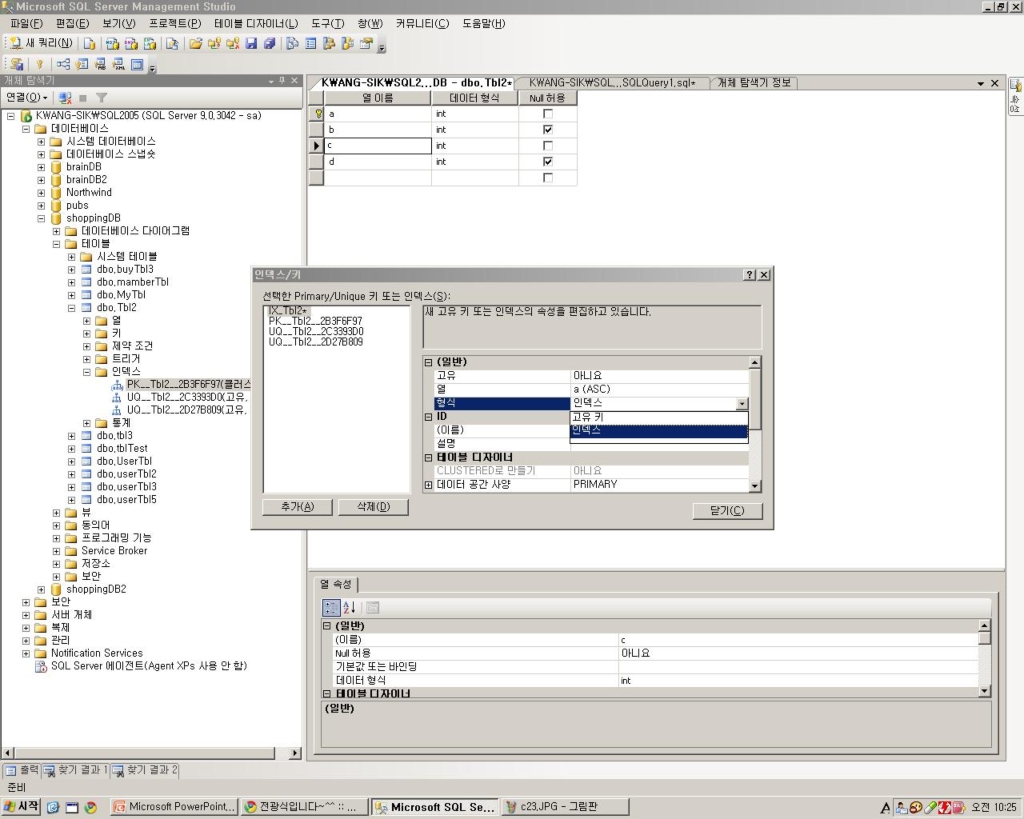Image resolution: width=1024 pixels, height=819 pixels.
Task: Click the Open File folder icon
Action: [195, 44]
